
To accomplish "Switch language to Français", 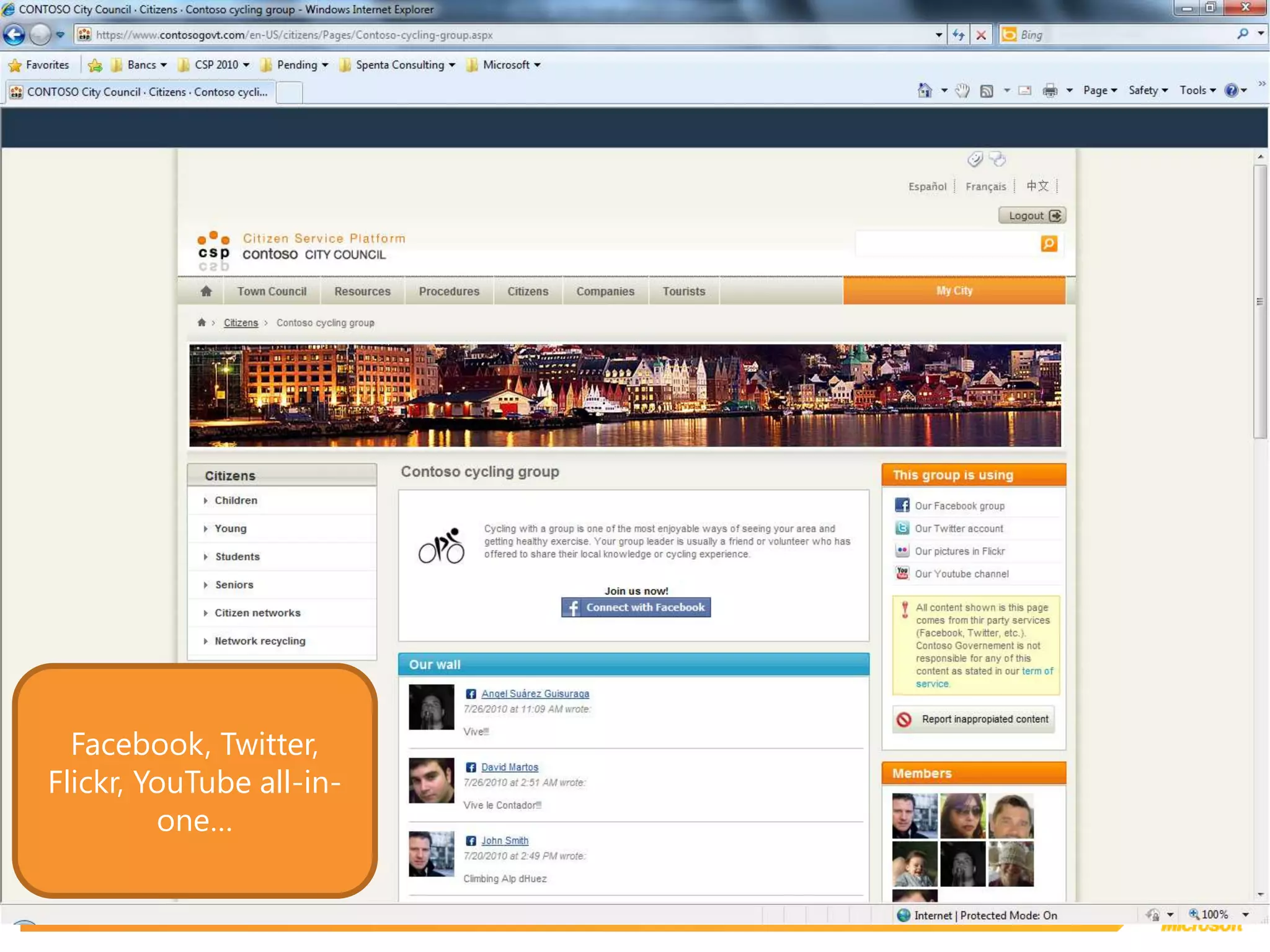I will (985, 186).
